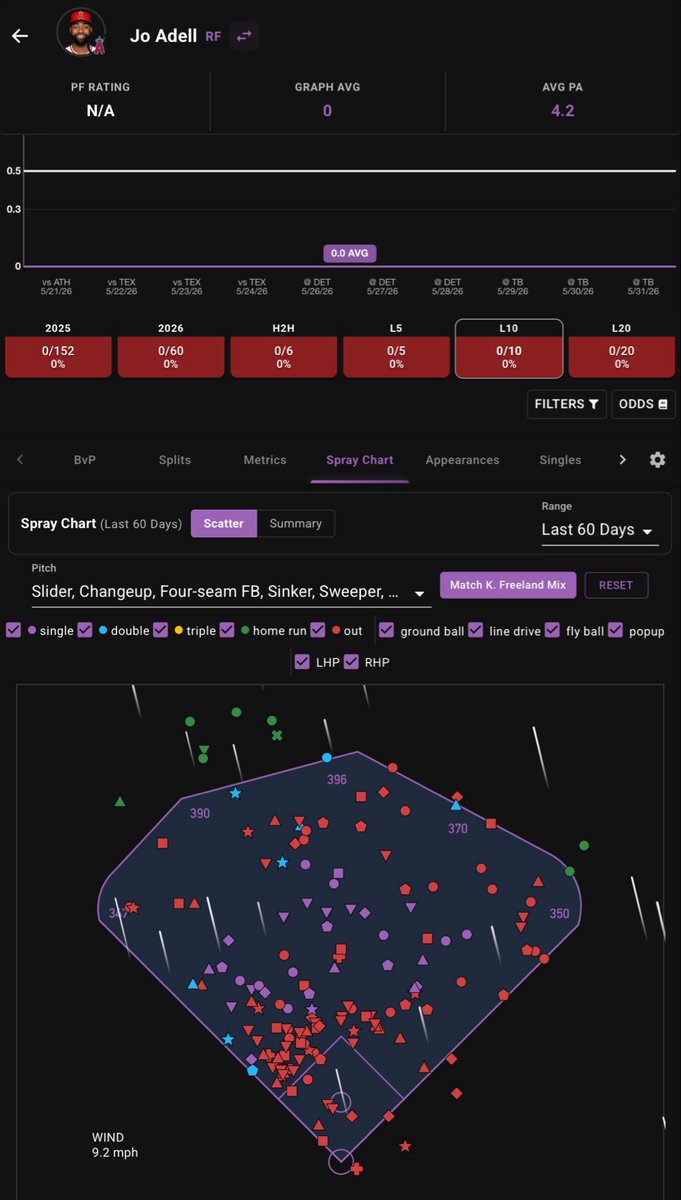Screen dimensions: 681x1200
Task: Select the Scatter view toggle
Action: (x=224, y=523)
